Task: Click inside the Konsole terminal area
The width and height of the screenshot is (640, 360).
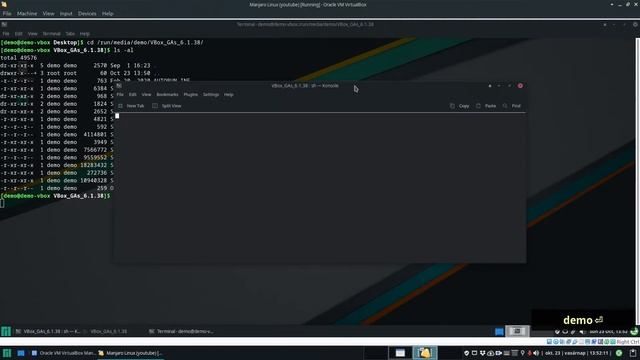Action: (x=320, y=188)
